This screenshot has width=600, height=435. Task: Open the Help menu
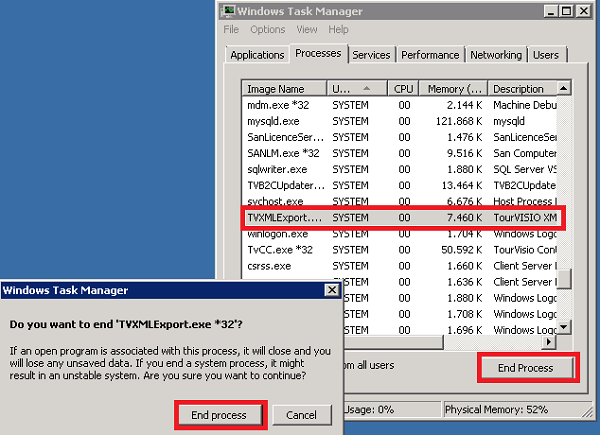[337, 30]
